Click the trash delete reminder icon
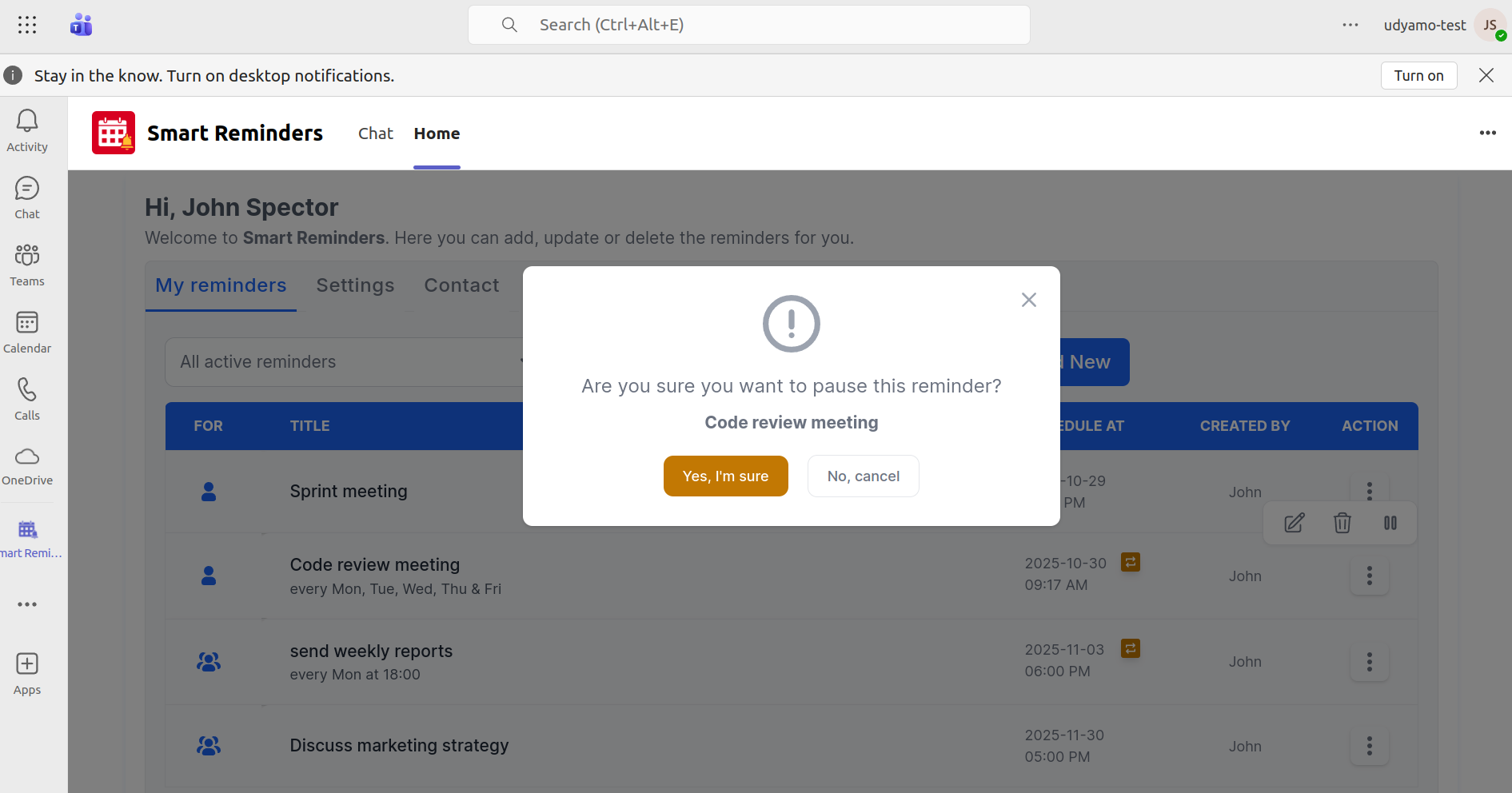 coord(1342,523)
